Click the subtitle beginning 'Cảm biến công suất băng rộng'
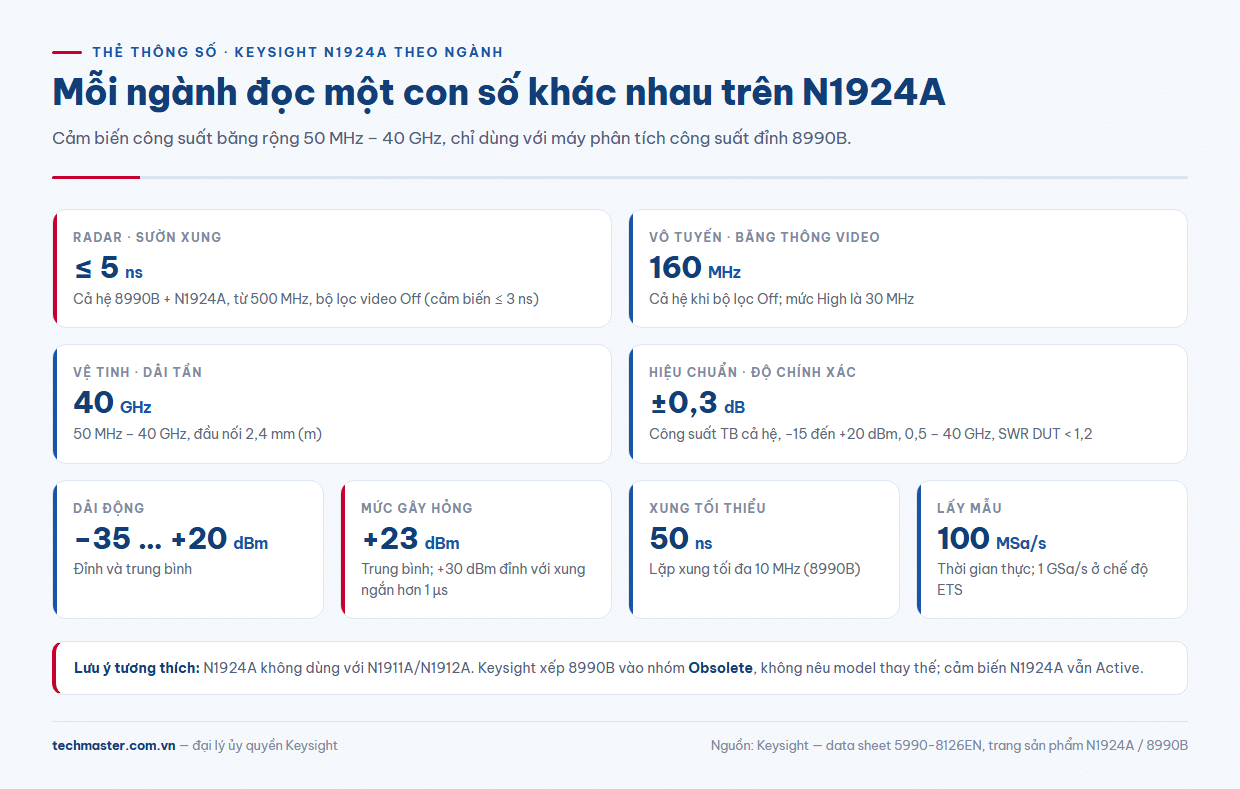 coord(451,138)
